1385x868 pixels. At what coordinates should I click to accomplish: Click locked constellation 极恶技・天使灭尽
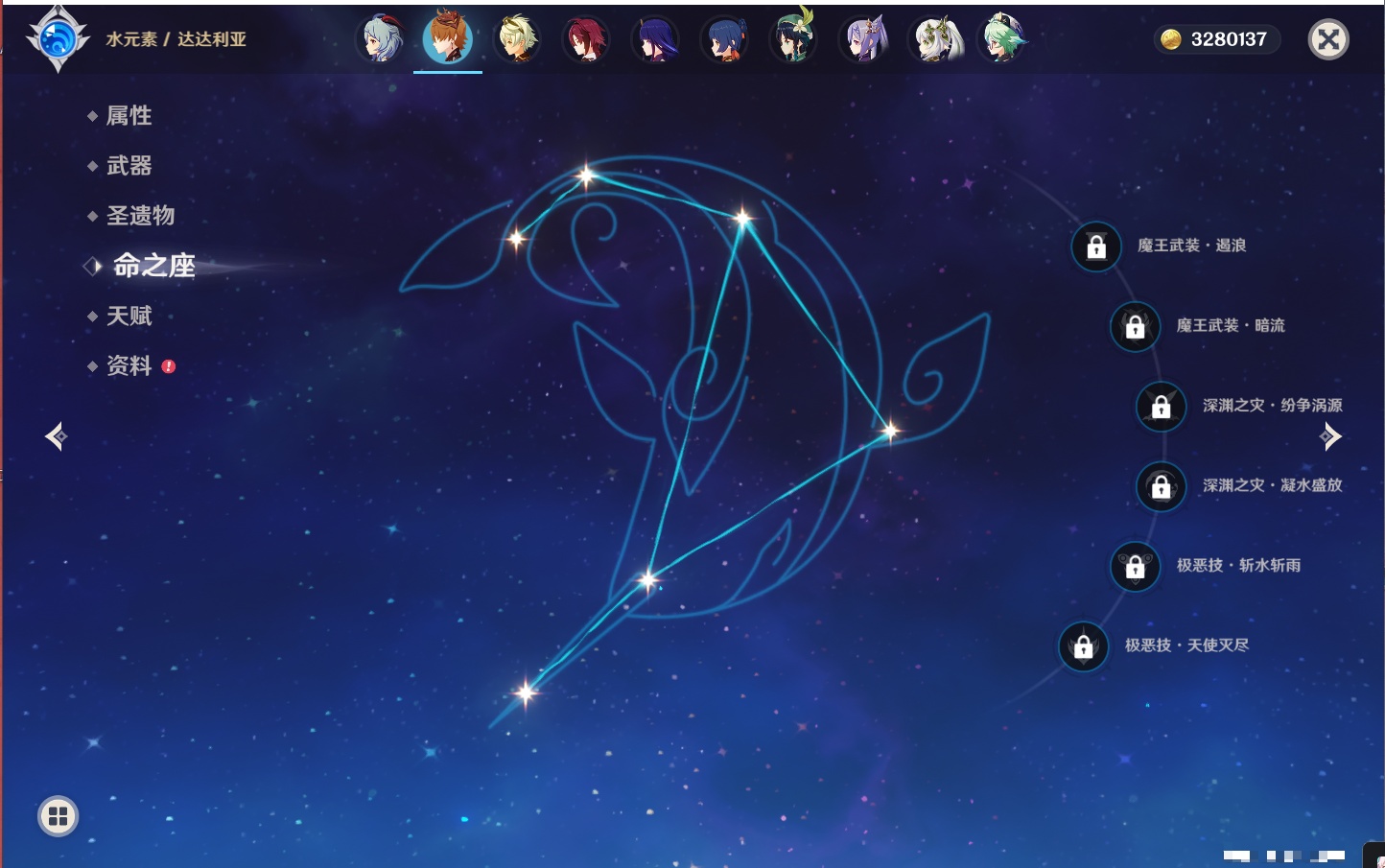1083,646
